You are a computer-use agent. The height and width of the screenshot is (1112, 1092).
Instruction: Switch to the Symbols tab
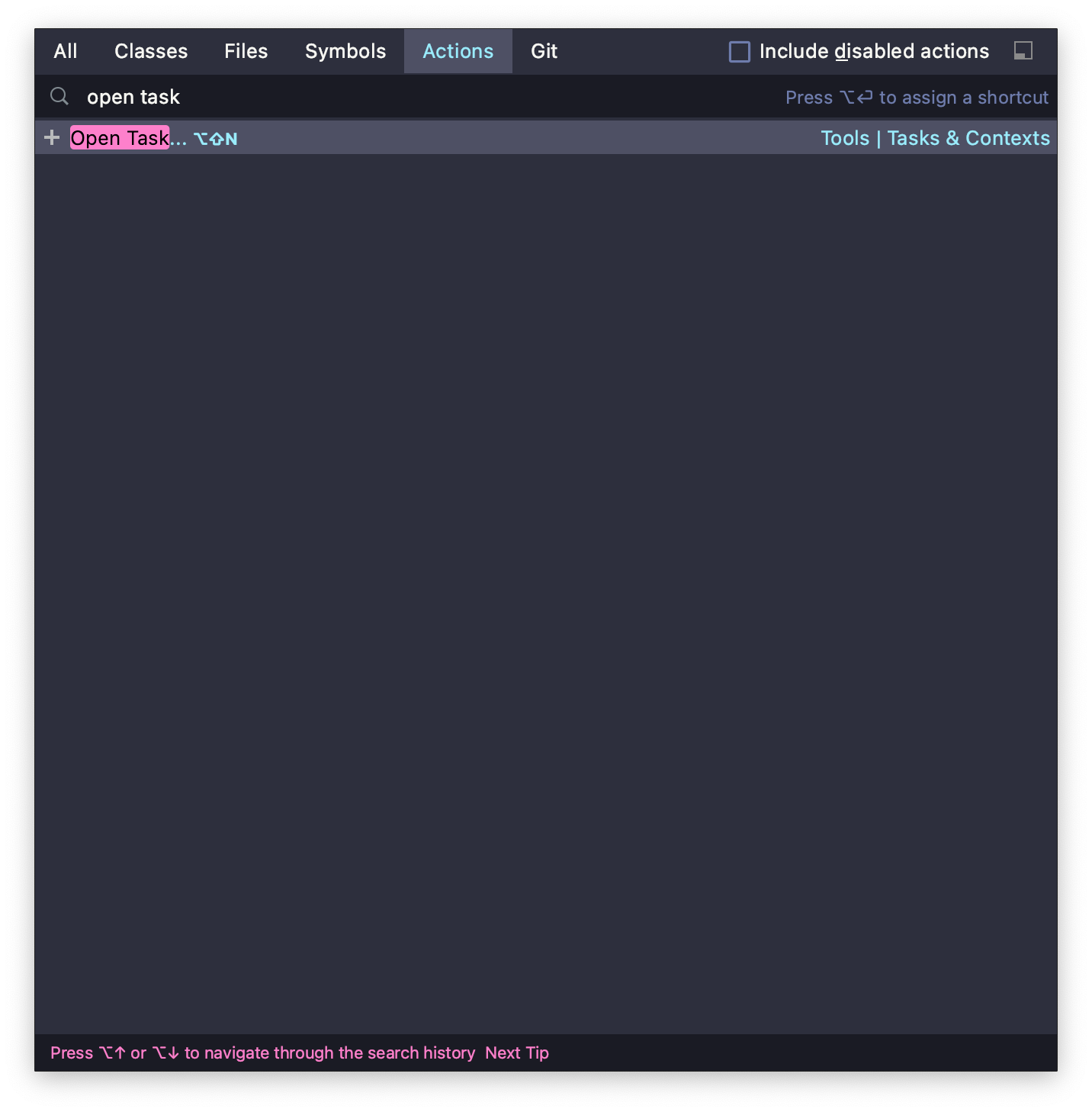click(345, 51)
